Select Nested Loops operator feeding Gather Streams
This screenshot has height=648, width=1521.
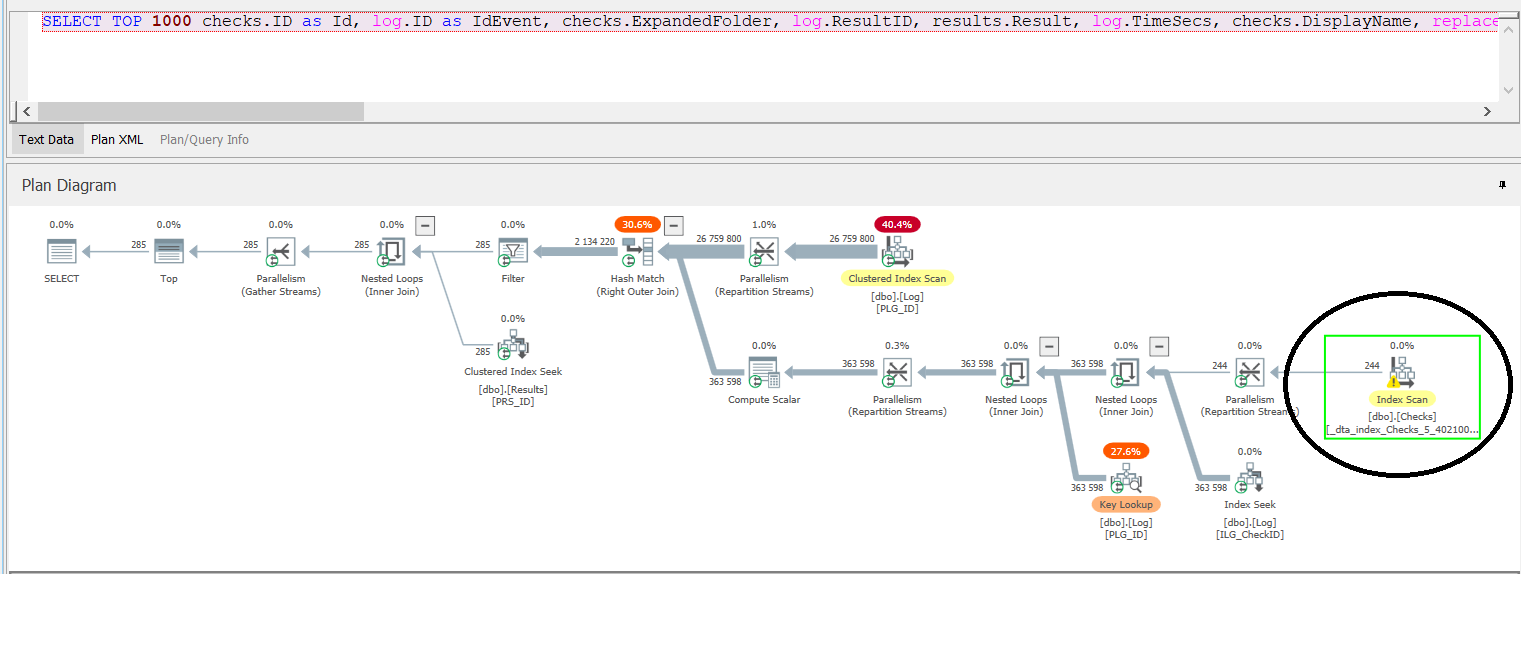(391, 252)
